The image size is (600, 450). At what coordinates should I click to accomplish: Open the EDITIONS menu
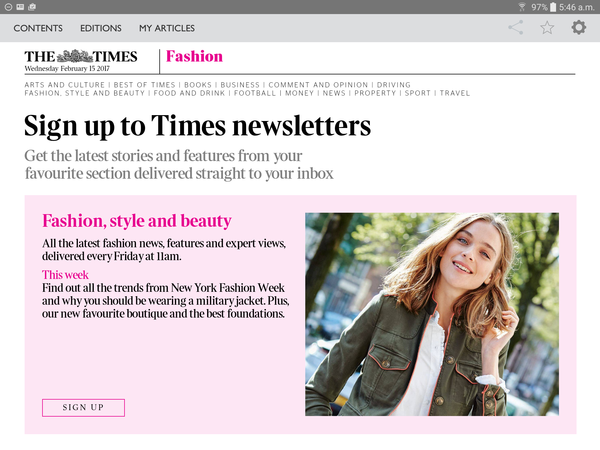coord(101,28)
